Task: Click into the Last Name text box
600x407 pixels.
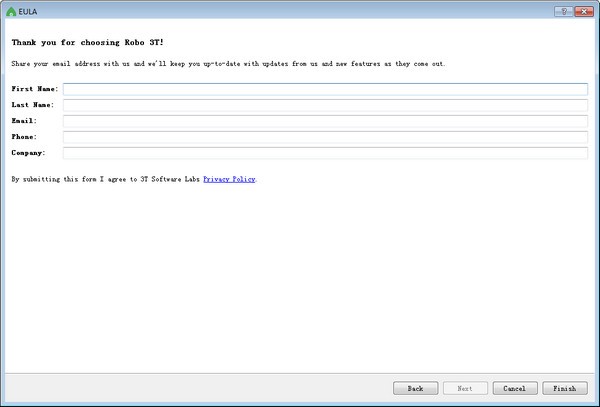Action: [325, 105]
